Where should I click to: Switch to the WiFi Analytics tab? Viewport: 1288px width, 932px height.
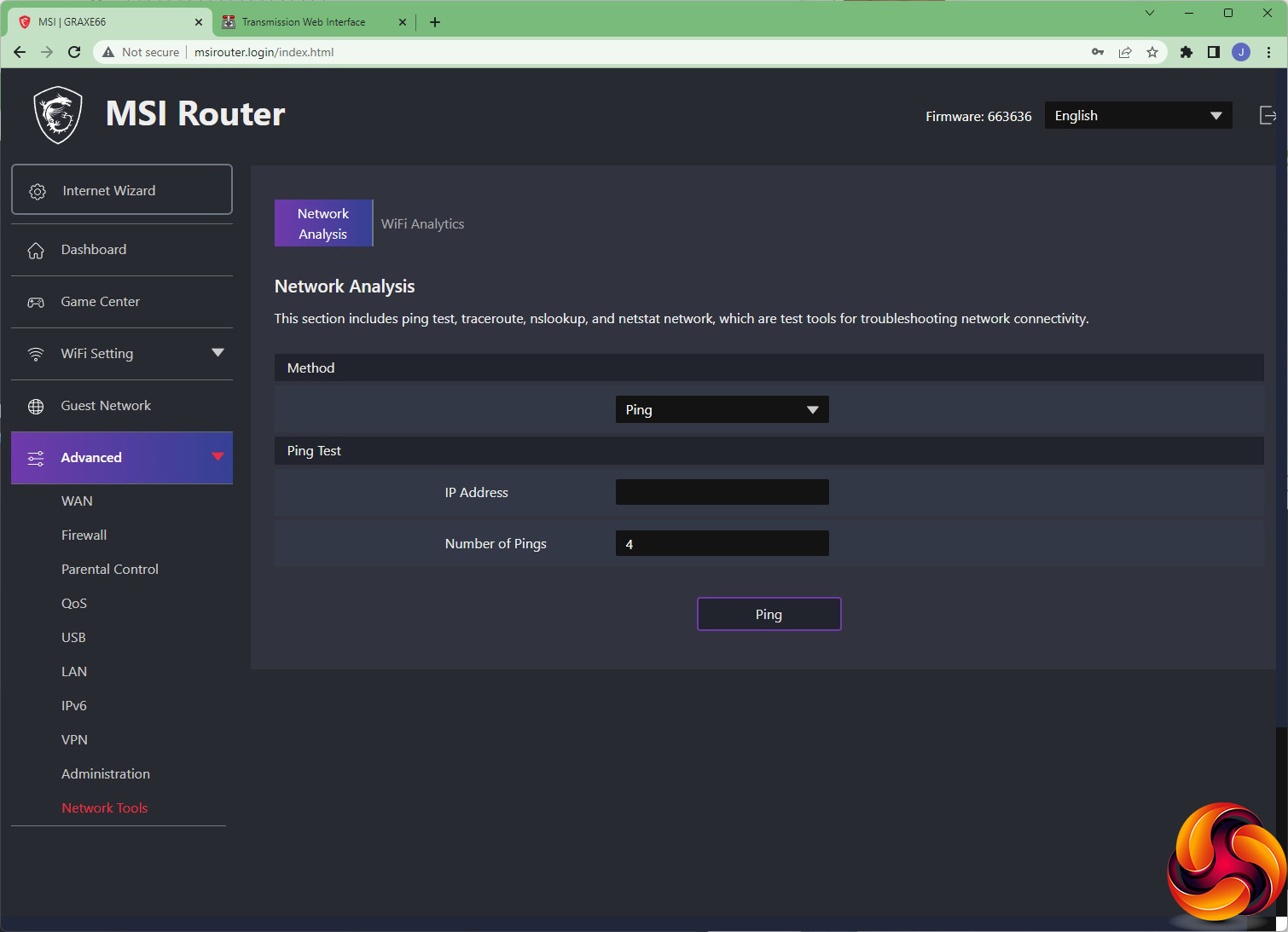click(x=422, y=223)
